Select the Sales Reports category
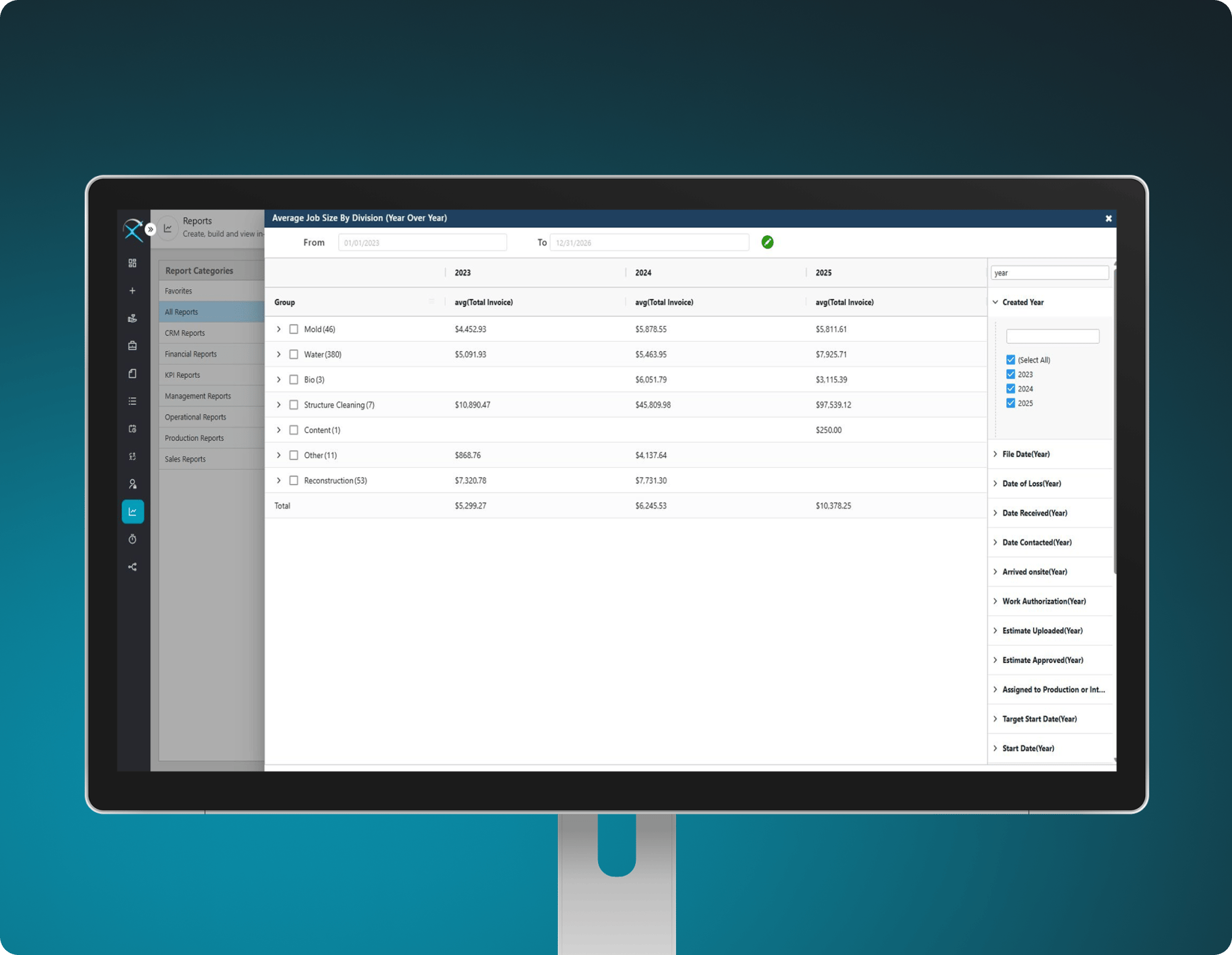Viewport: 1232px width, 955px height. (185, 459)
